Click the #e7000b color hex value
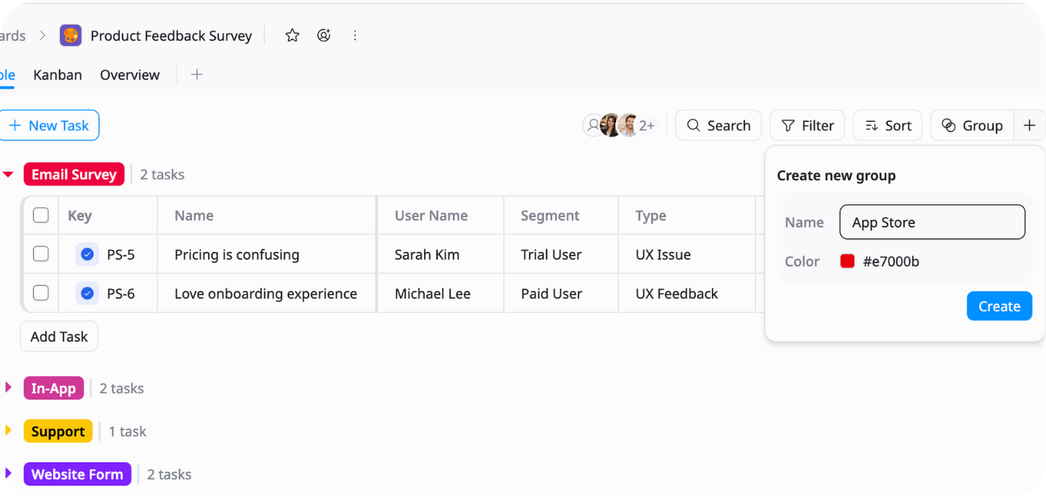Image resolution: width=1046 pixels, height=500 pixels. [891, 261]
